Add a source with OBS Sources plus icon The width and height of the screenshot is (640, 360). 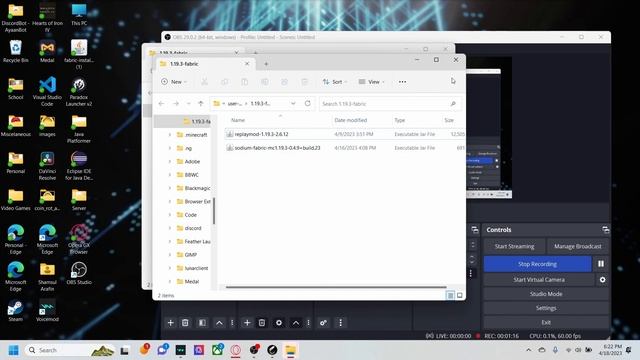point(247,323)
